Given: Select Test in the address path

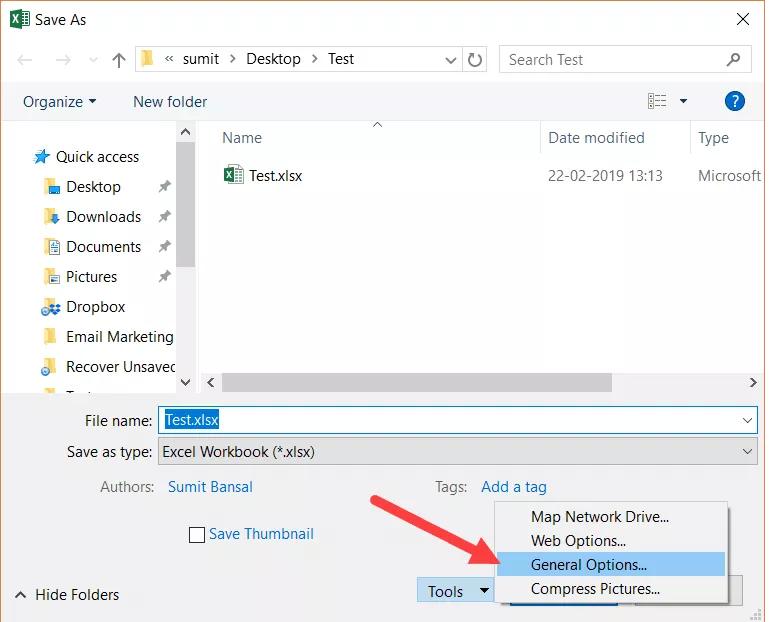Looking at the screenshot, I should tap(341, 59).
